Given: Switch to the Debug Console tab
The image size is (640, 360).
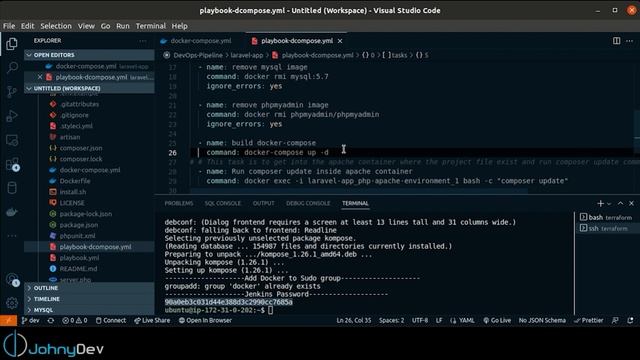Looking at the screenshot, I should 308,203.
